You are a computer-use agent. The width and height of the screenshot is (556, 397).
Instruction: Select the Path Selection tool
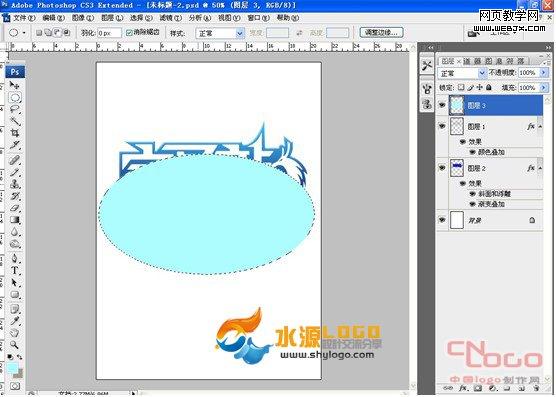click(15, 283)
